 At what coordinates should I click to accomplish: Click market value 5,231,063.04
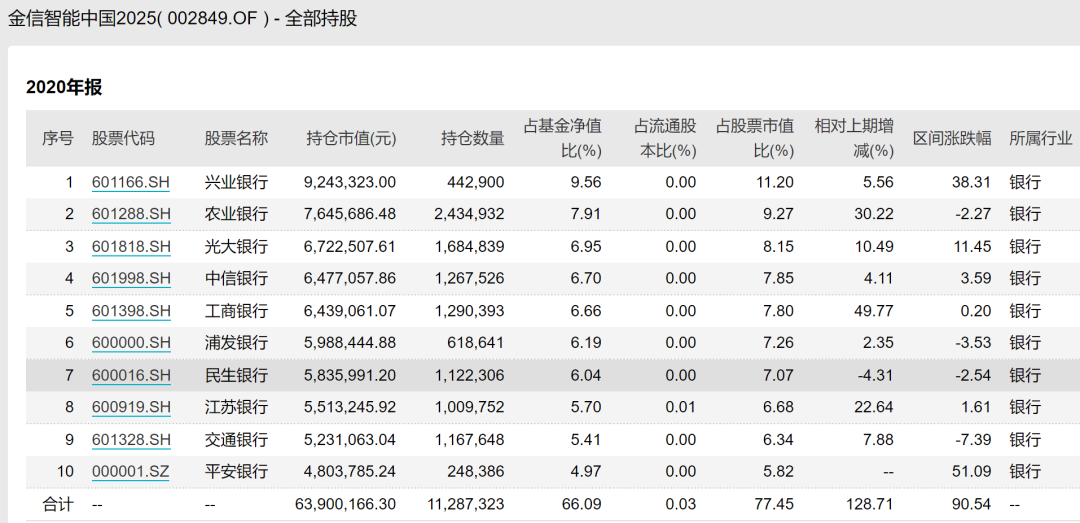350,440
